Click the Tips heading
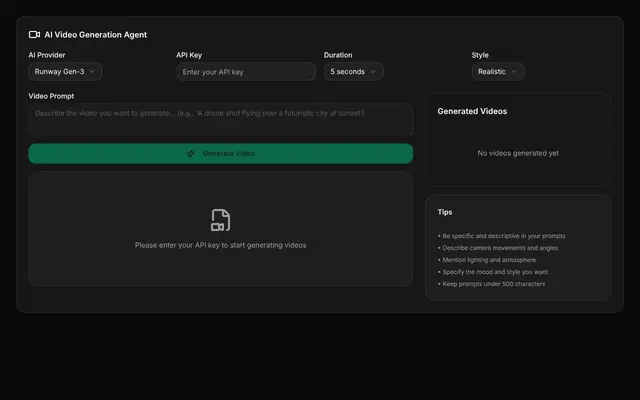 click(445, 212)
